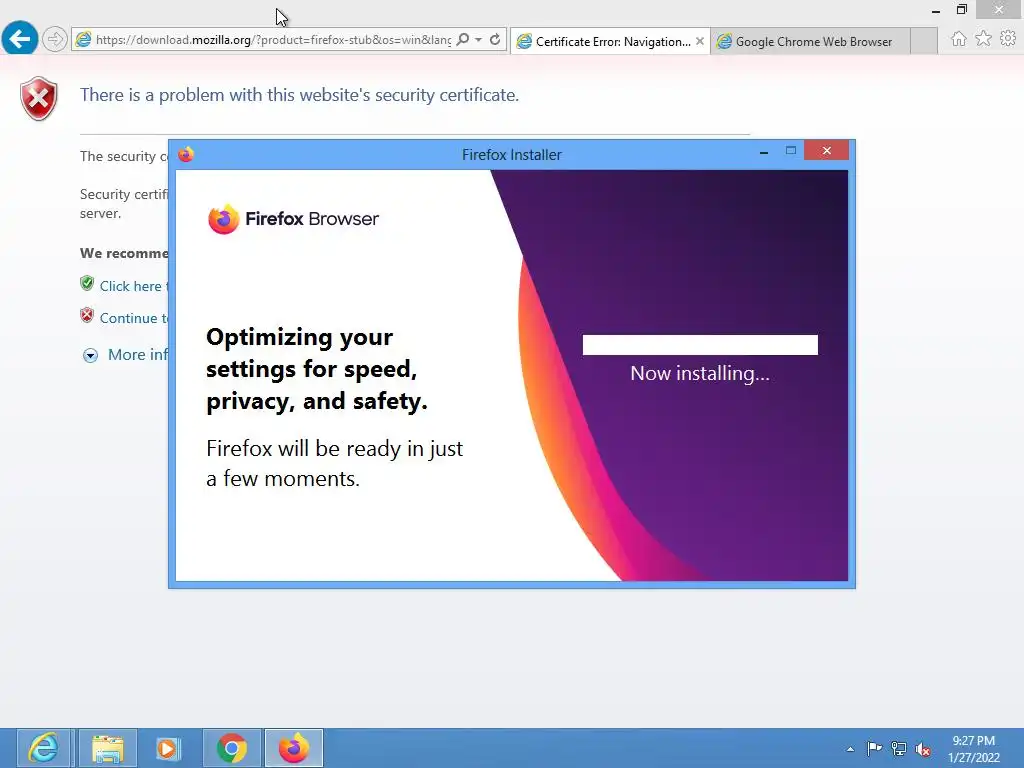This screenshot has height=768, width=1024.
Task: Click the Firefox installer taskbar icon
Action: (294, 748)
